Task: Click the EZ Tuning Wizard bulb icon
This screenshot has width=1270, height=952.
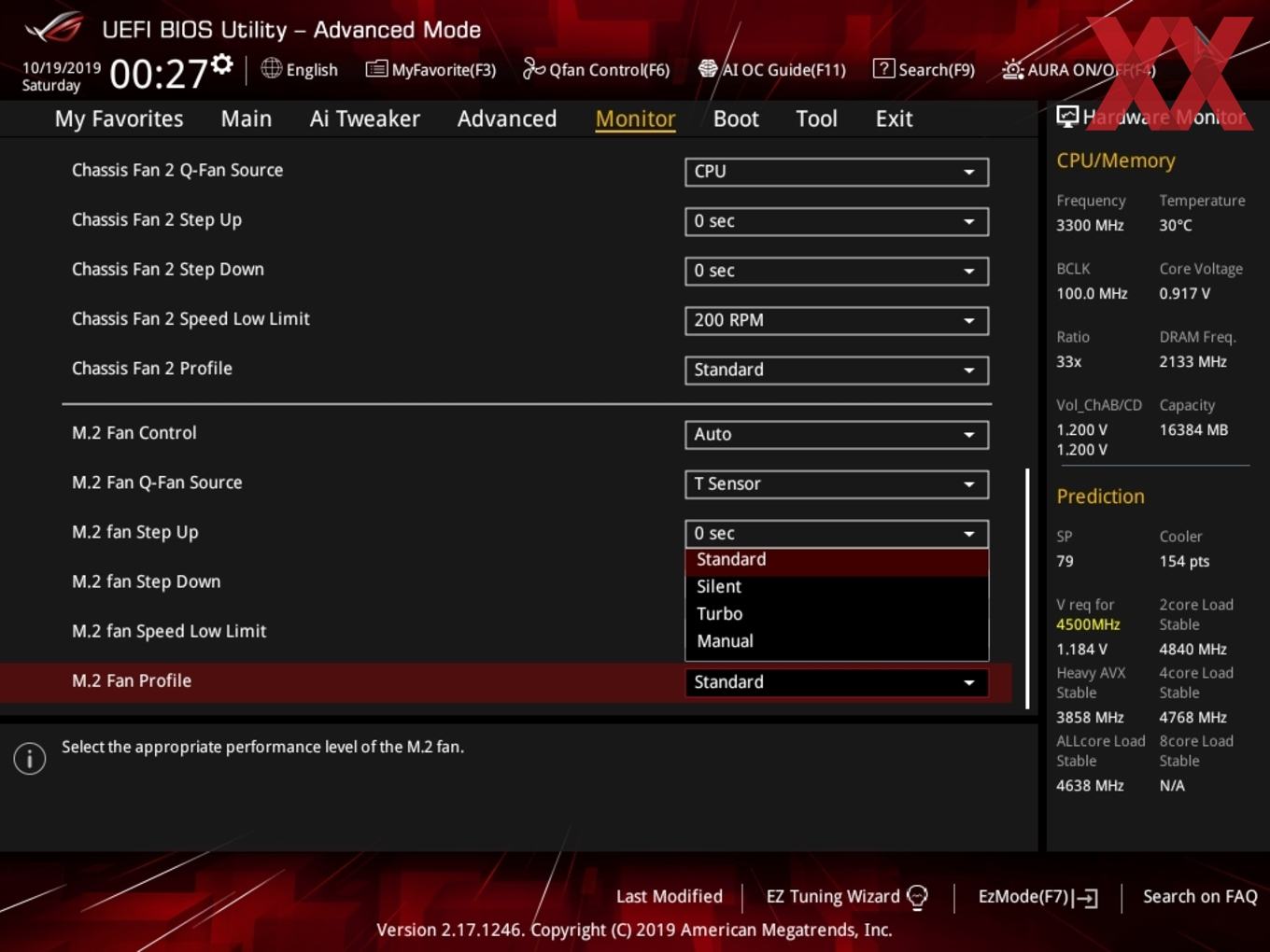Action: pos(917,897)
